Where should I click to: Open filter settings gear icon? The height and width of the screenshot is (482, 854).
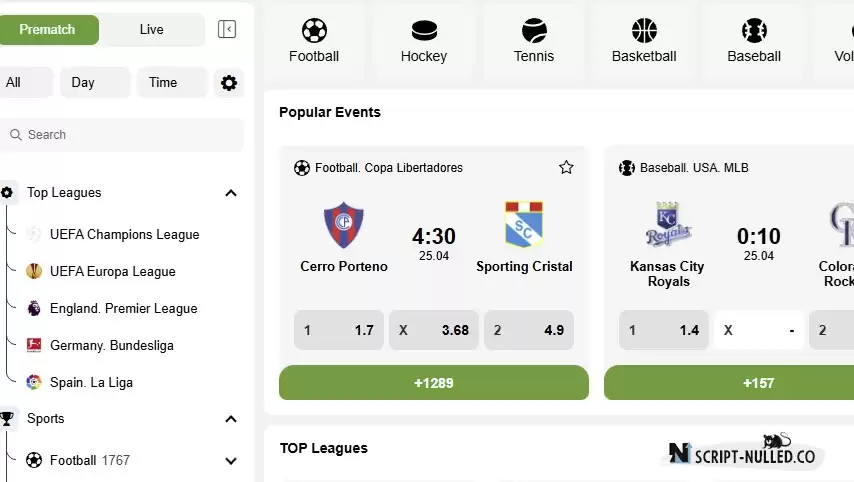[229, 83]
